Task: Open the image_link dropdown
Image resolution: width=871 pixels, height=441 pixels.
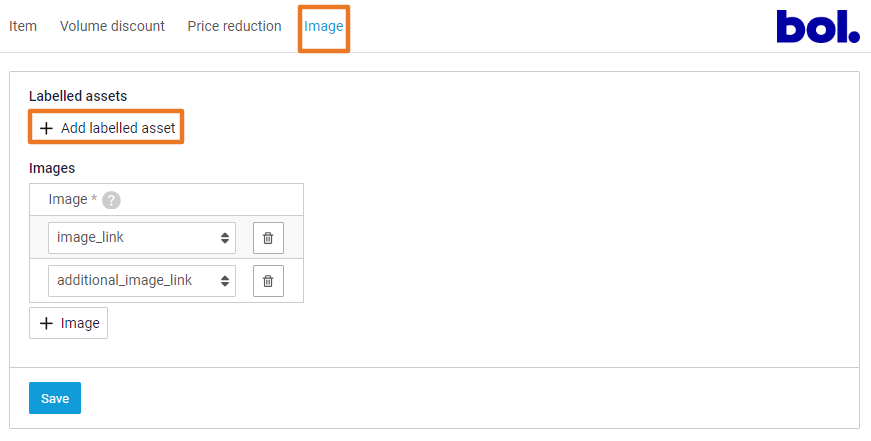Action: click(142, 238)
